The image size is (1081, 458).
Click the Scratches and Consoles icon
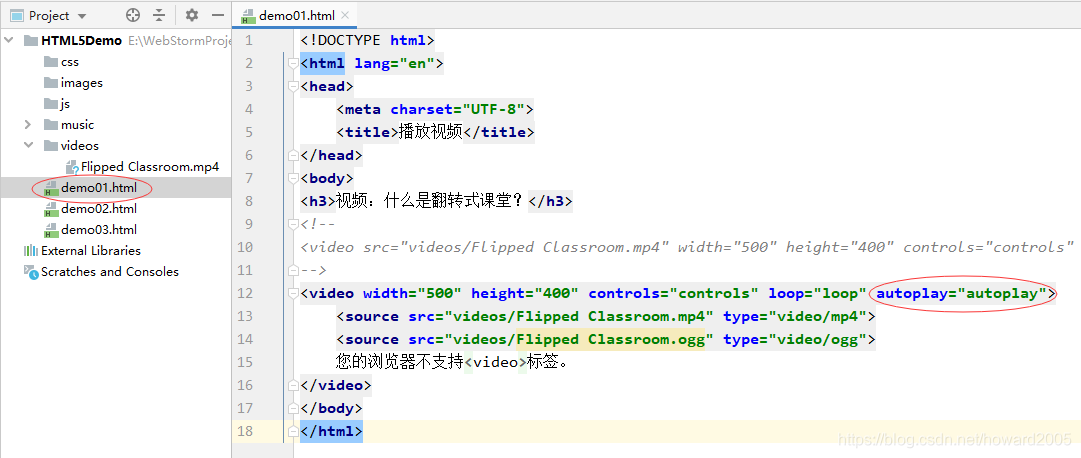(31, 272)
